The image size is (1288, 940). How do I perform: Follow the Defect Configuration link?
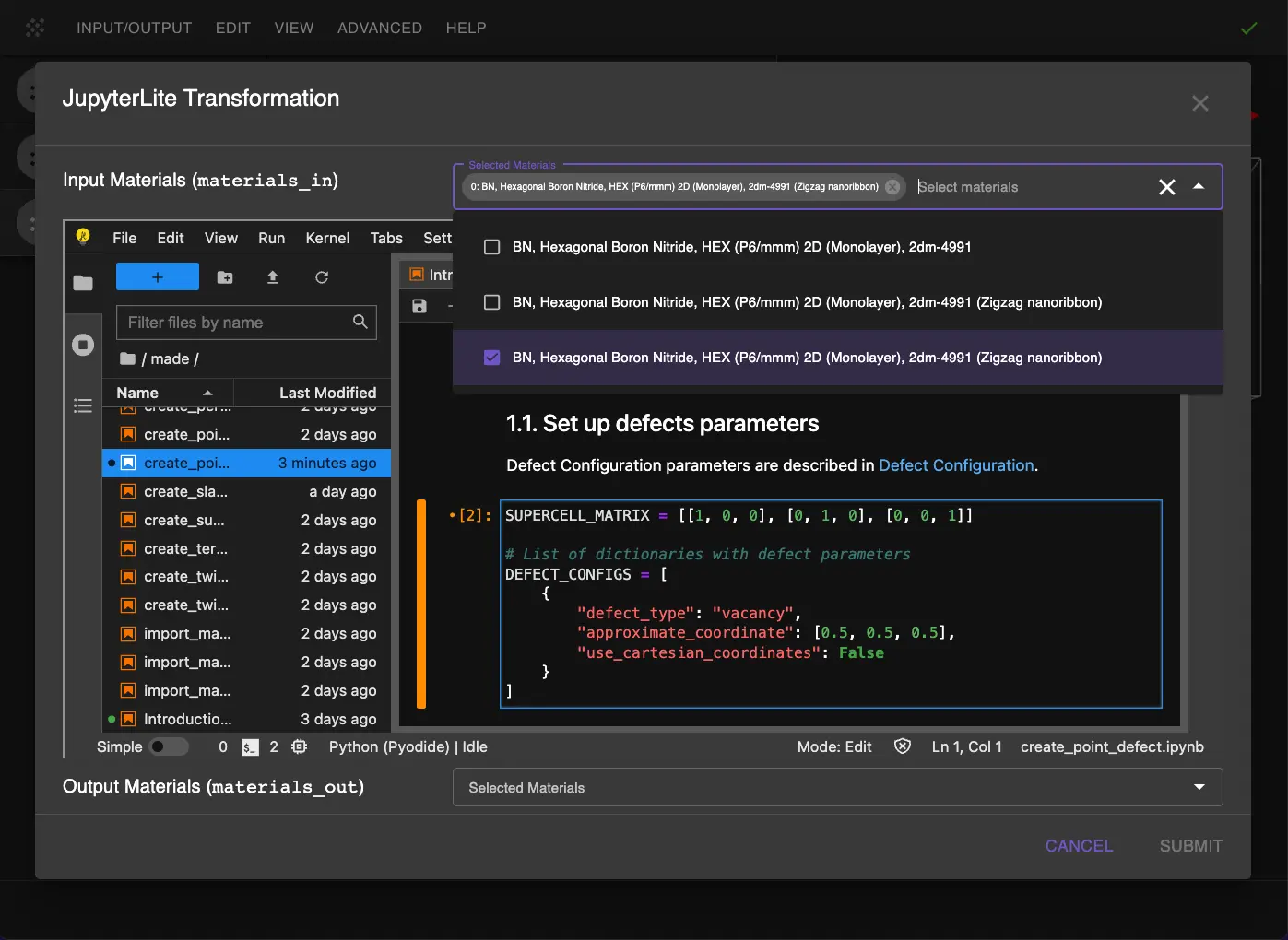(956, 465)
